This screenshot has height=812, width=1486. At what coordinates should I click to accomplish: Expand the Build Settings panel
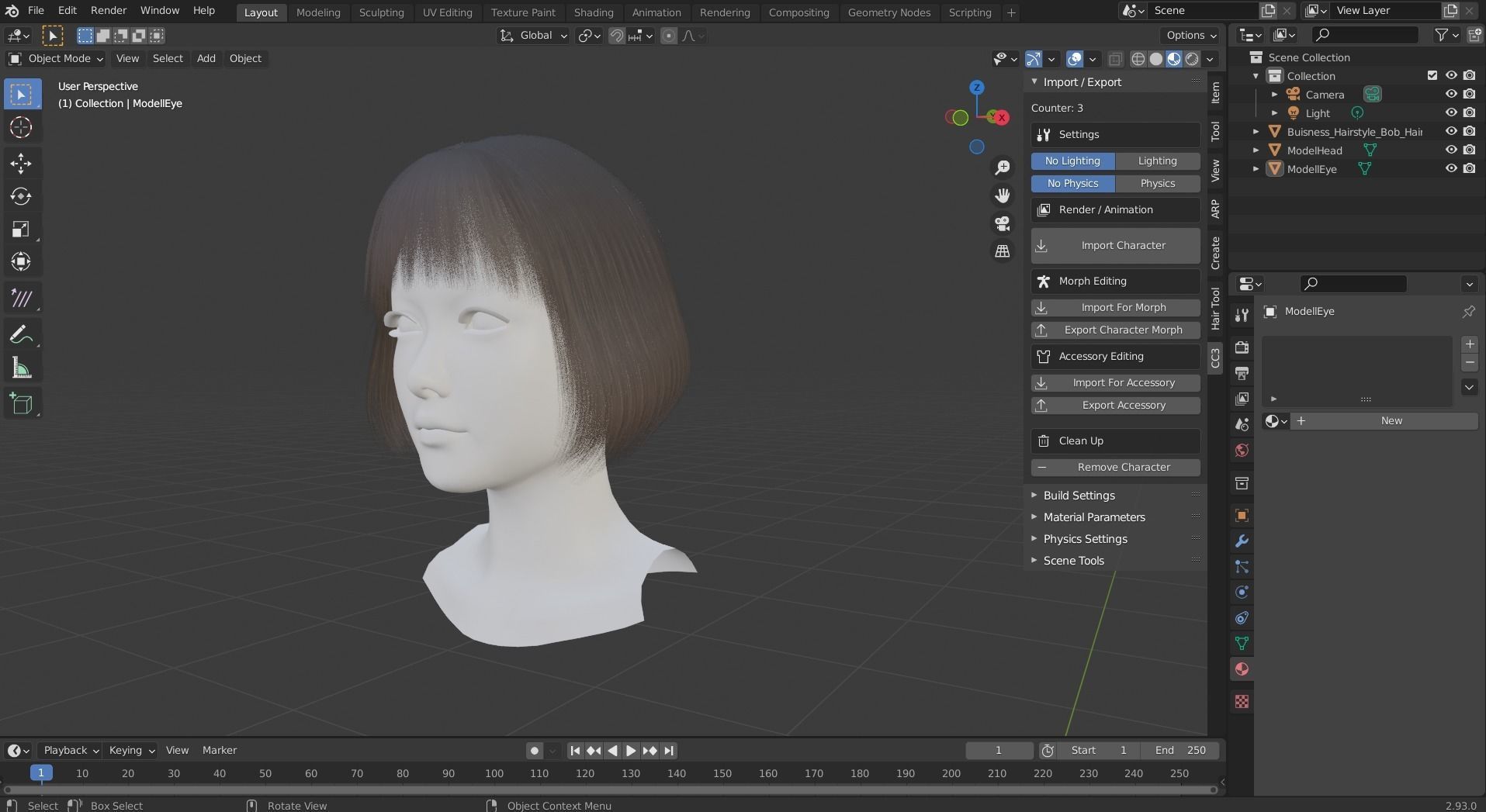(1079, 495)
